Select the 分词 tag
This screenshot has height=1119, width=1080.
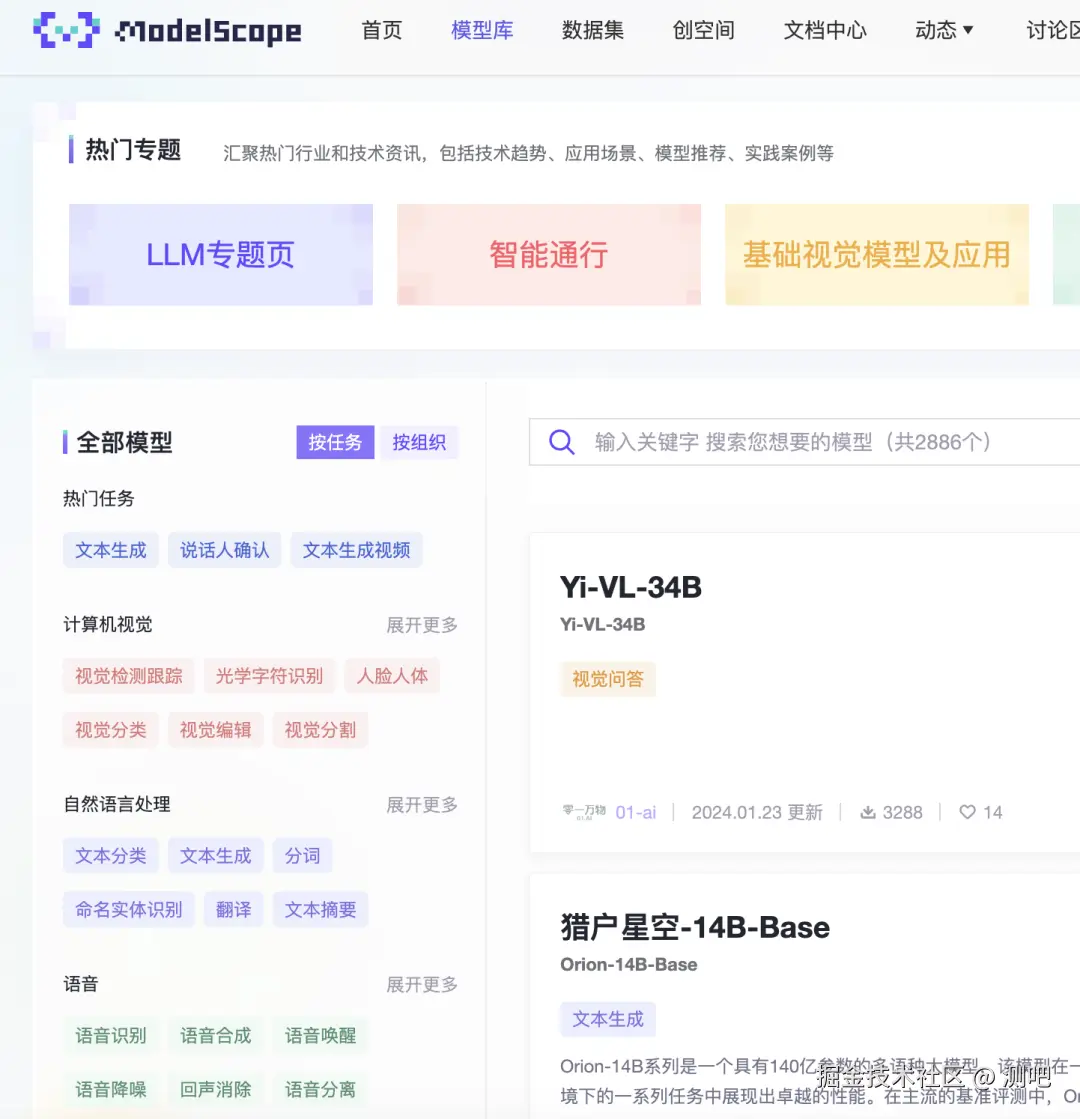coord(302,856)
